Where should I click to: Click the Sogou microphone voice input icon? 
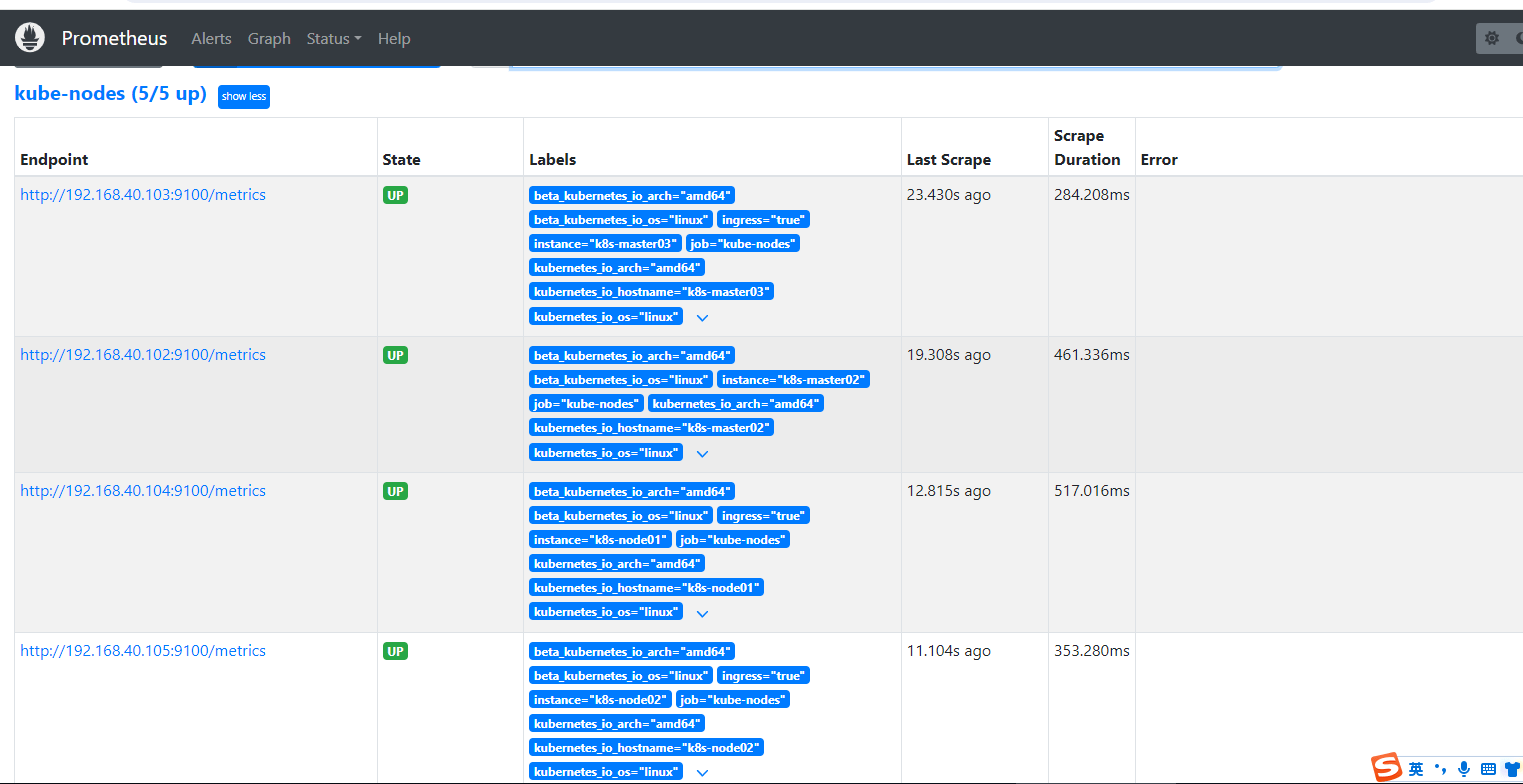tap(1464, 769)
